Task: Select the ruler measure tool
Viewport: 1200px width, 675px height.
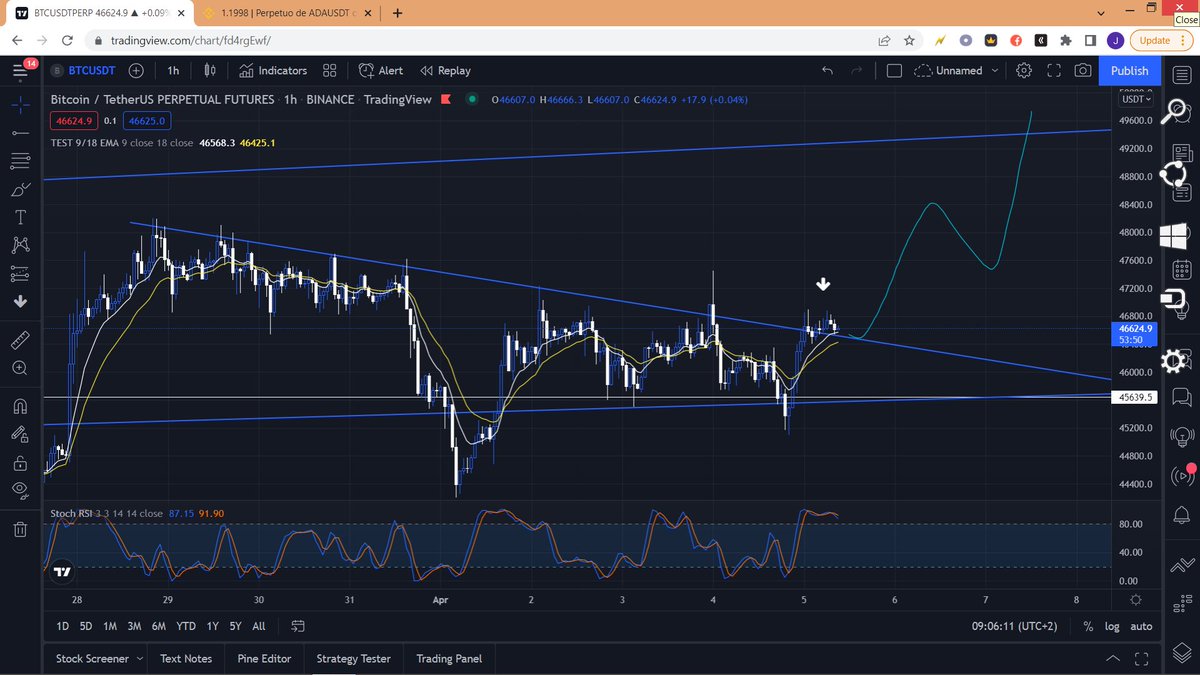Action: (x=20, y=340)
